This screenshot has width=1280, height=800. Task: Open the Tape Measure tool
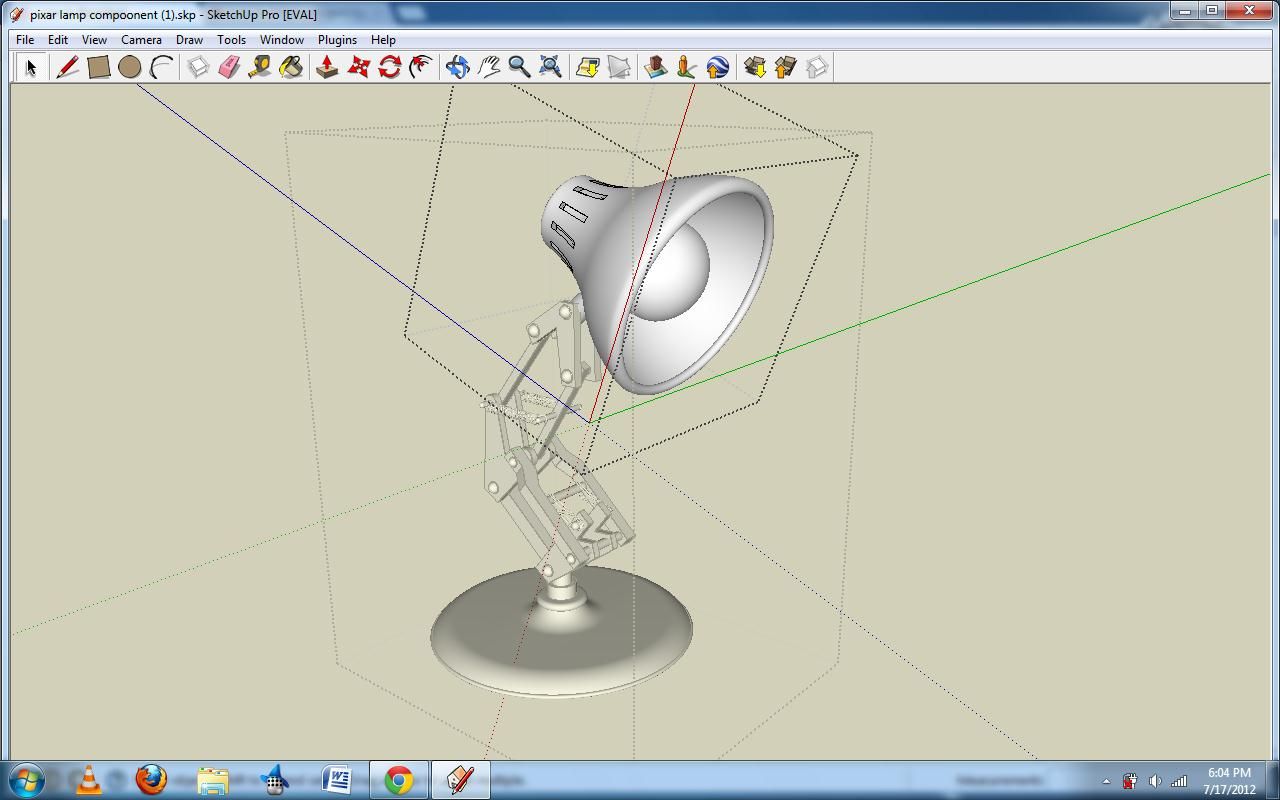[260, 66]
